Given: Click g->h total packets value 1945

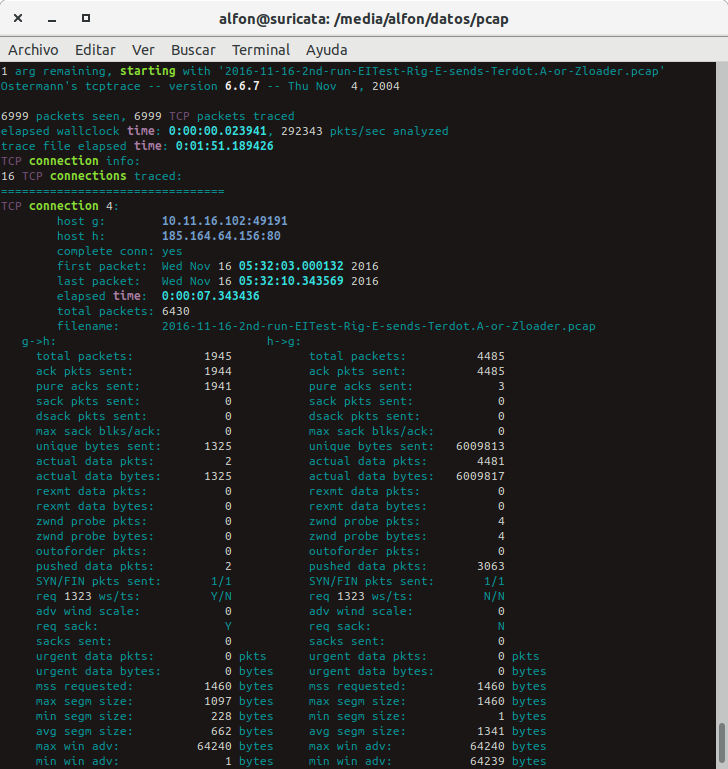Looking at the screenshot, I should coord(218,356).
